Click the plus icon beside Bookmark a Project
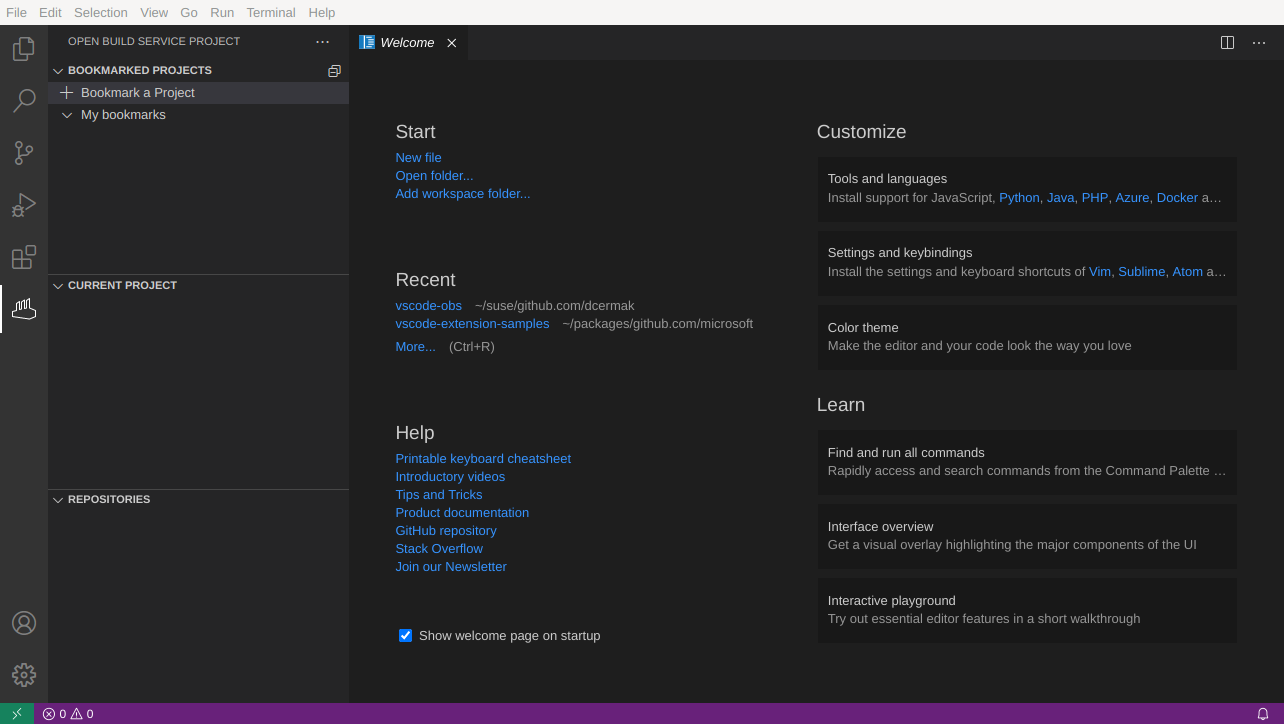The height and width of the screenshot is (724, 1284). [67, 93]
